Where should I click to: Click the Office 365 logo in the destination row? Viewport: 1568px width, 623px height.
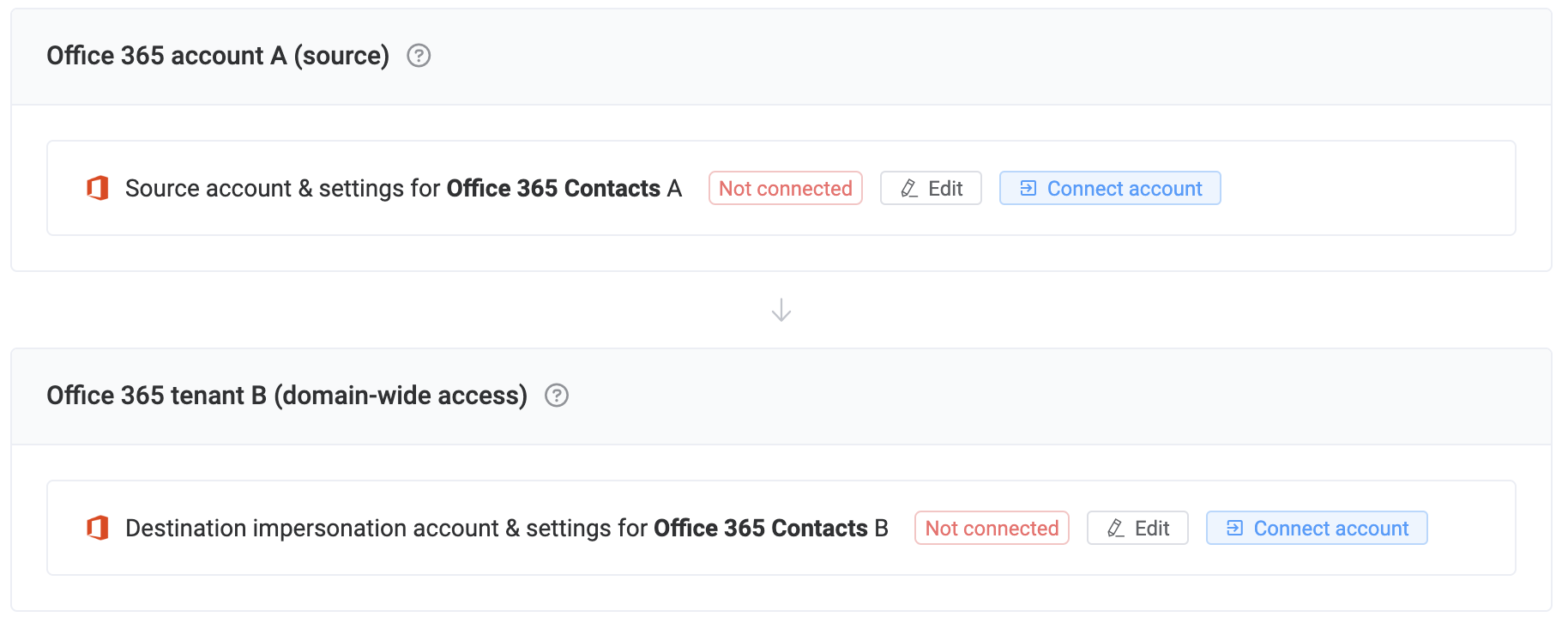[x=99, y=528]
